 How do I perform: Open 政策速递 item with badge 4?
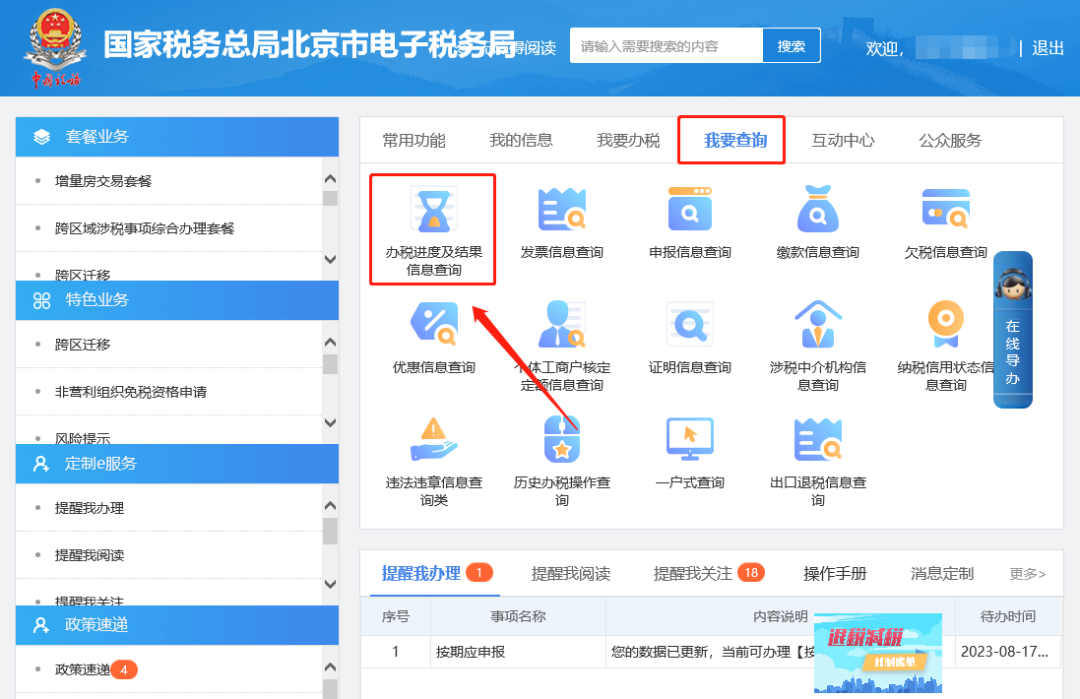[96, 669]
